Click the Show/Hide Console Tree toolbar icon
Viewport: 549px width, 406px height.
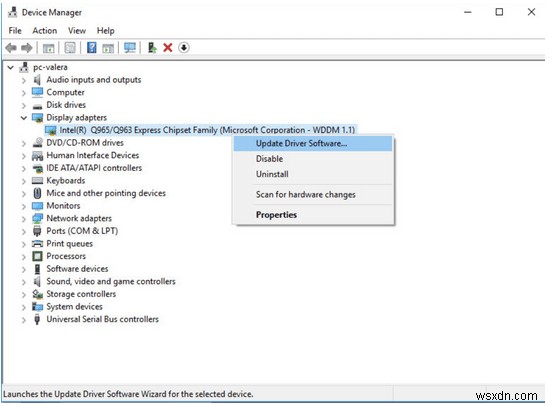(x=48, y=48)
